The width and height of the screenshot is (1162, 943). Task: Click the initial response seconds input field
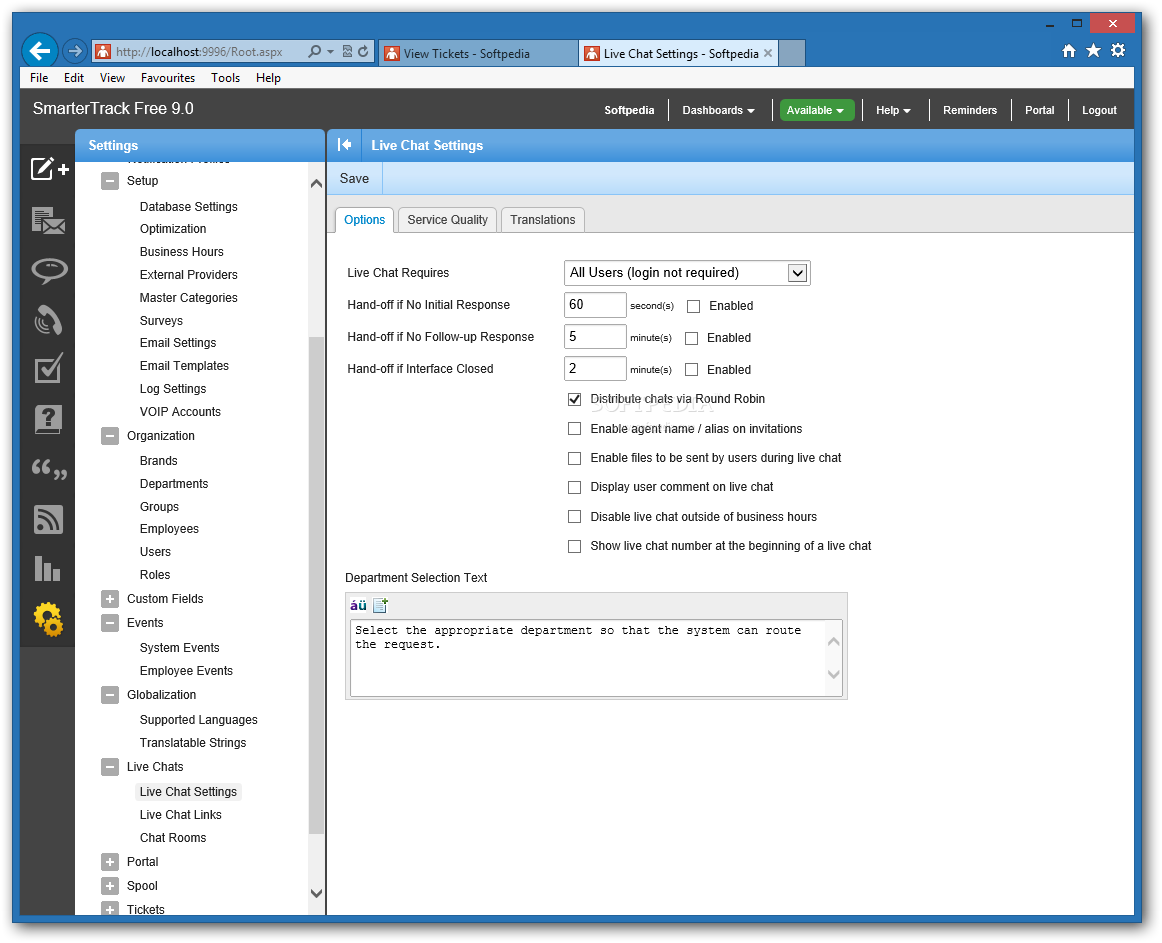point(595,305)
